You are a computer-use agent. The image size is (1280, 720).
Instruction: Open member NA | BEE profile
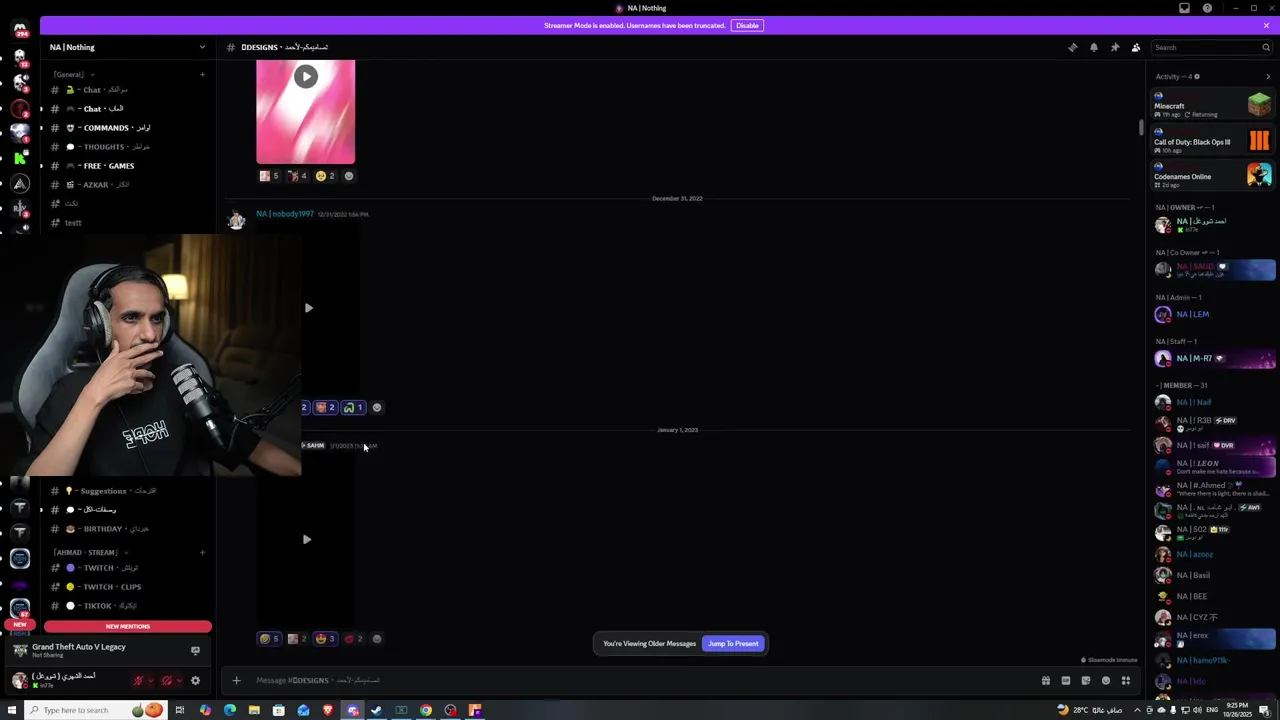click(1214, 596)
